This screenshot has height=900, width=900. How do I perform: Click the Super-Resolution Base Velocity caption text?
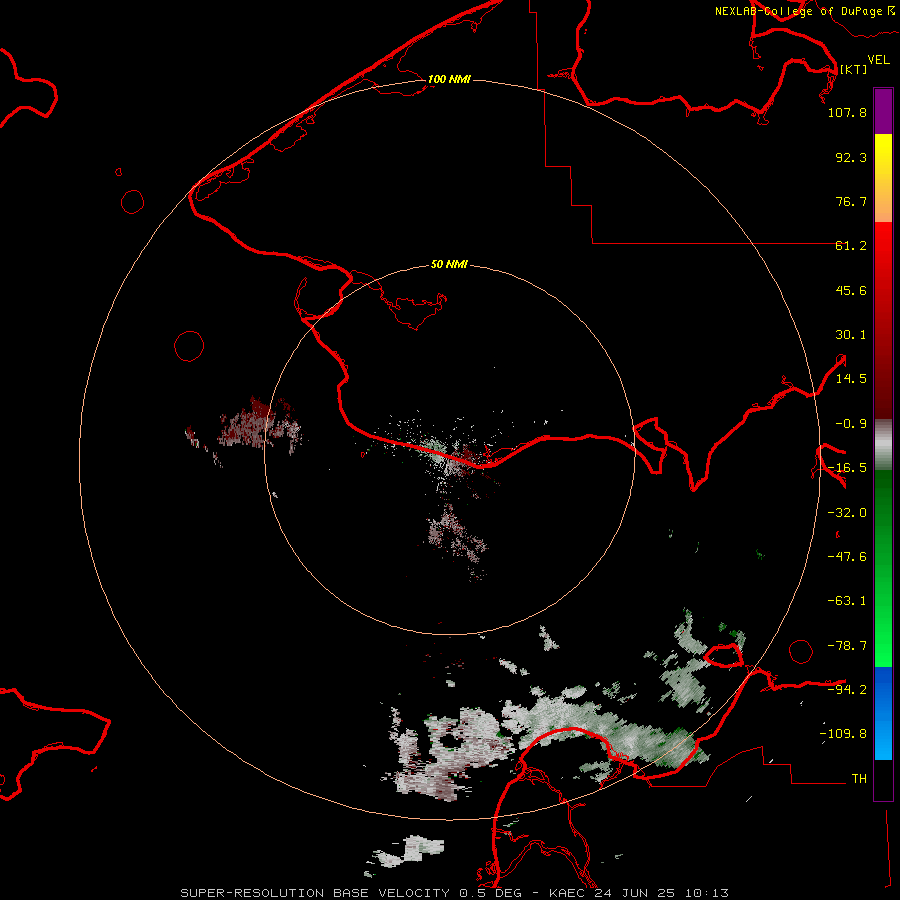454,893
